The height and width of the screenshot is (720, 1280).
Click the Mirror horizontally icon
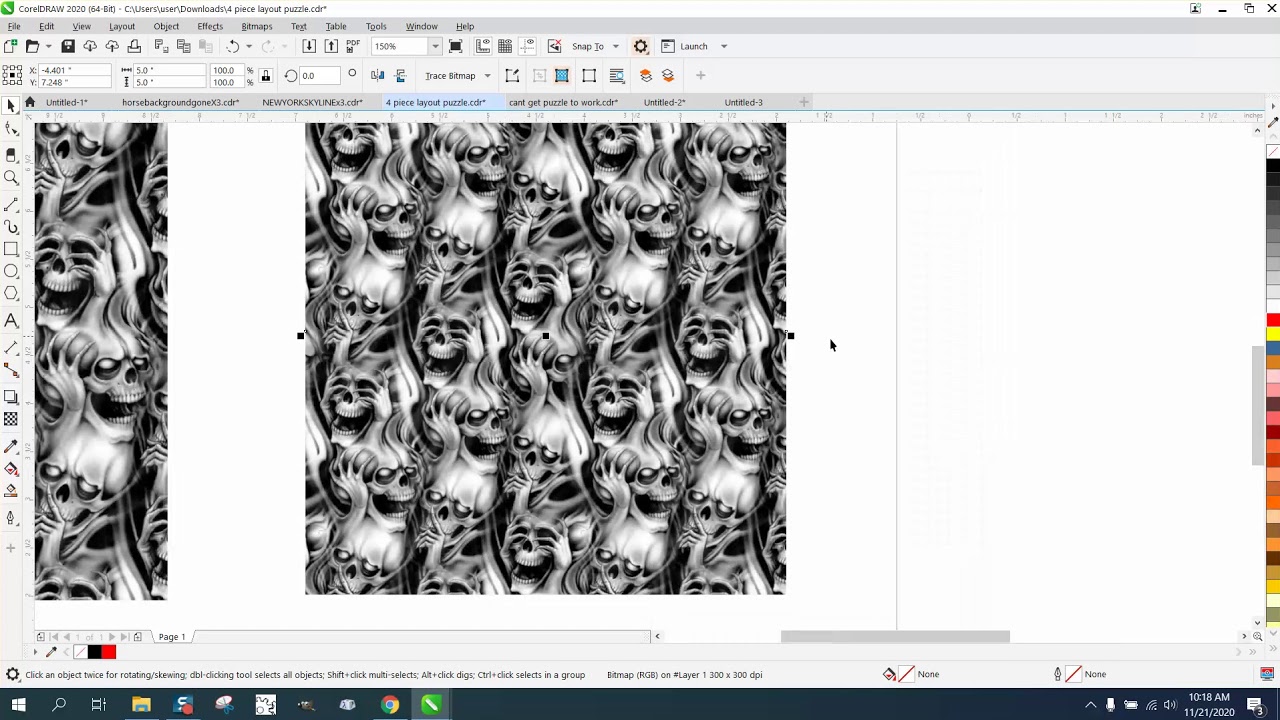pyautogui.click(x=378, y=76)
